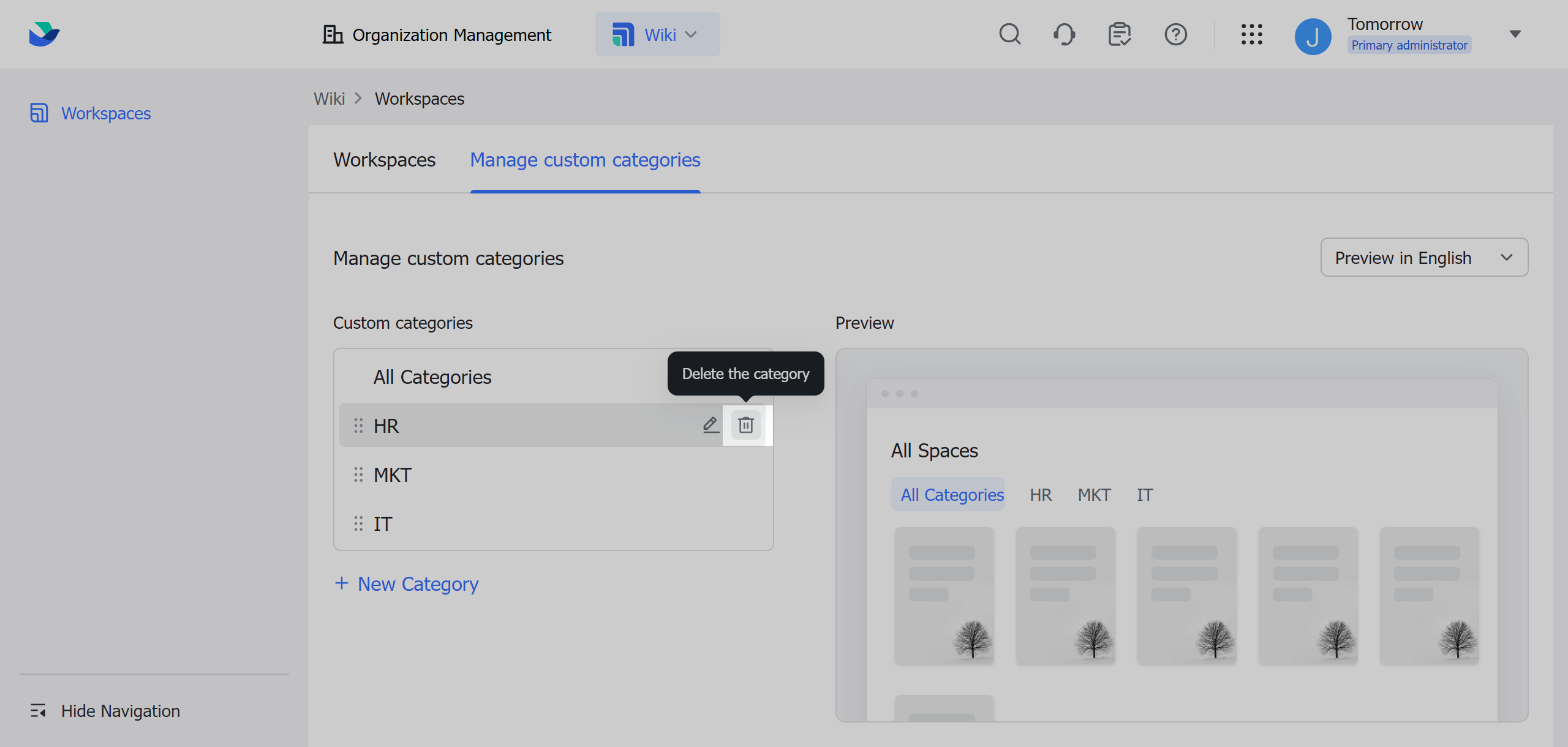Image resolution: width=1568 pixels, height=747 pixels.
Task: Click the last space card thumbnail in top row
Action: pos(1429,596)
